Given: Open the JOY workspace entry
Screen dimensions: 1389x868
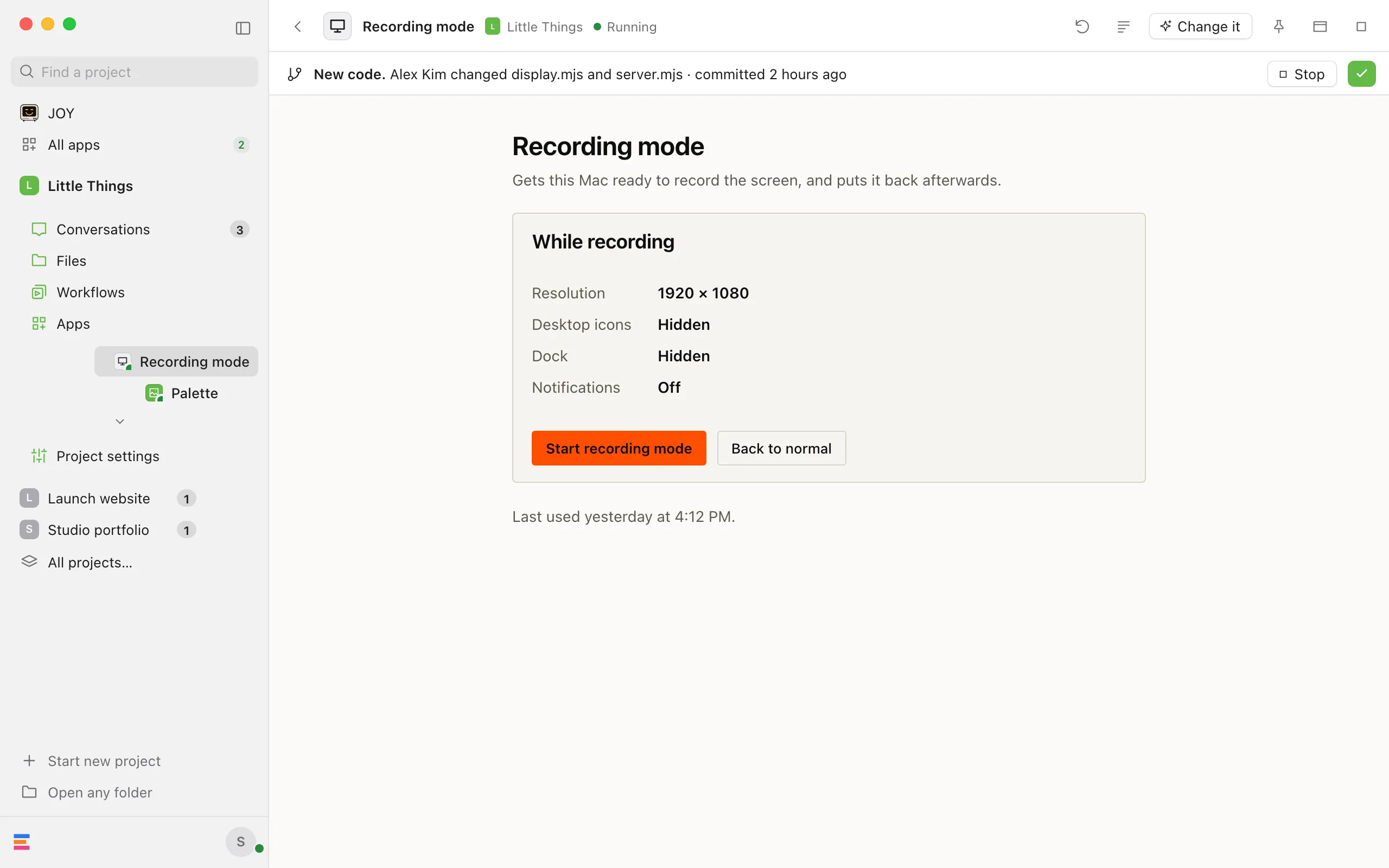Looking at the screenshot, I should 133,113.
